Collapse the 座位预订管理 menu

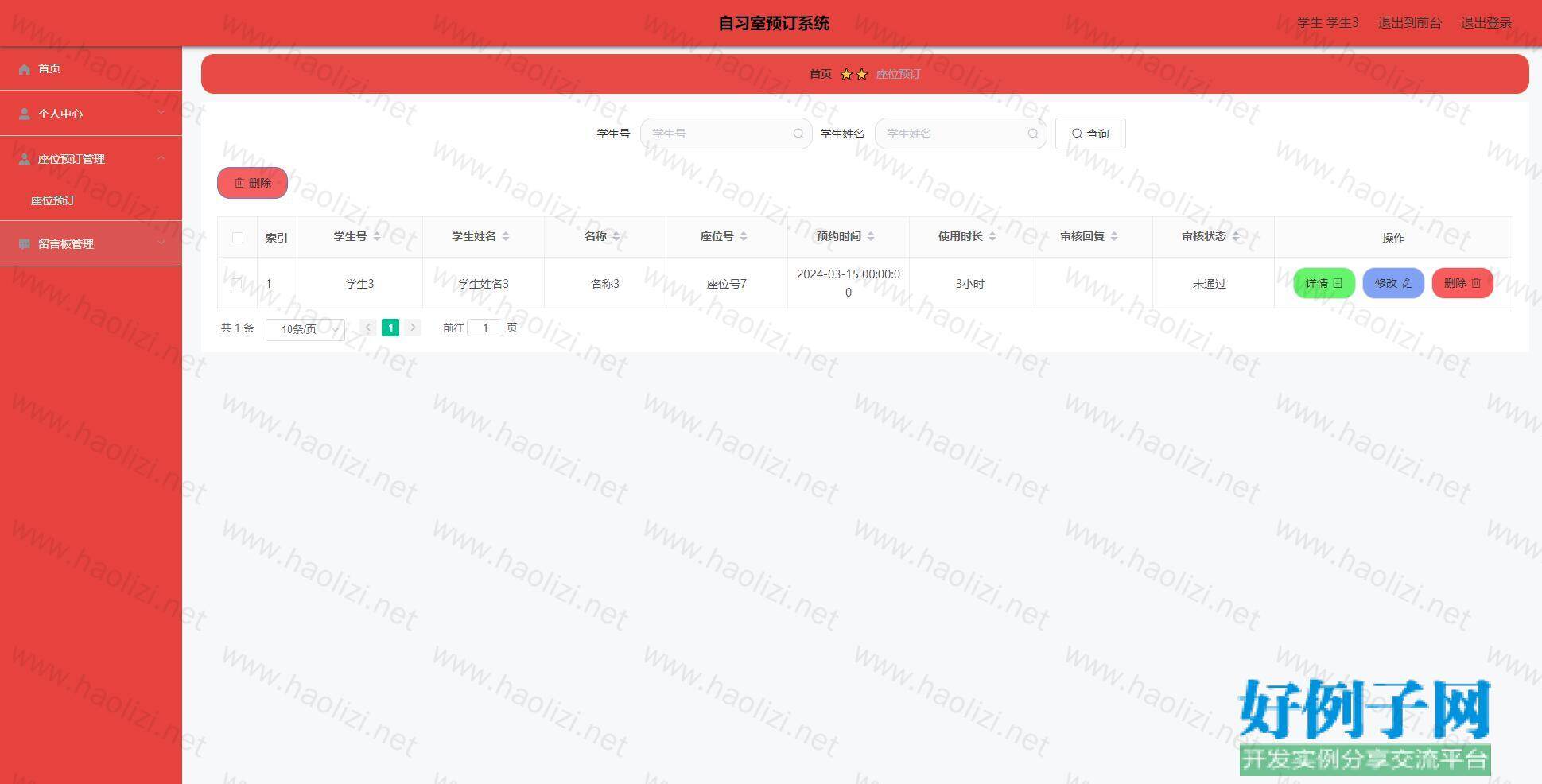pyautogui.click(x=161, y=158)
